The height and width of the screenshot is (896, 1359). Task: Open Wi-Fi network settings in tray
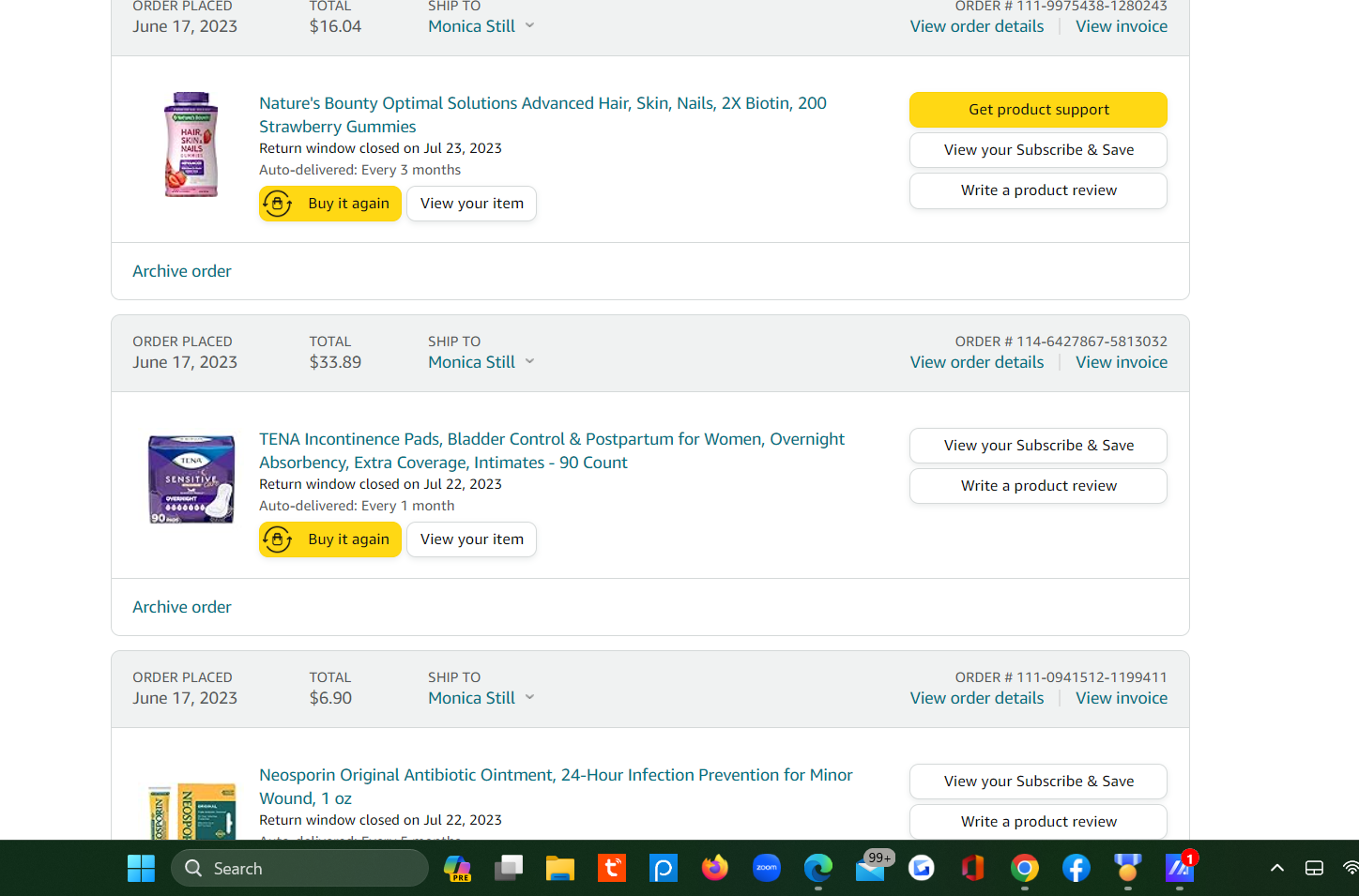pos(1351,869)
